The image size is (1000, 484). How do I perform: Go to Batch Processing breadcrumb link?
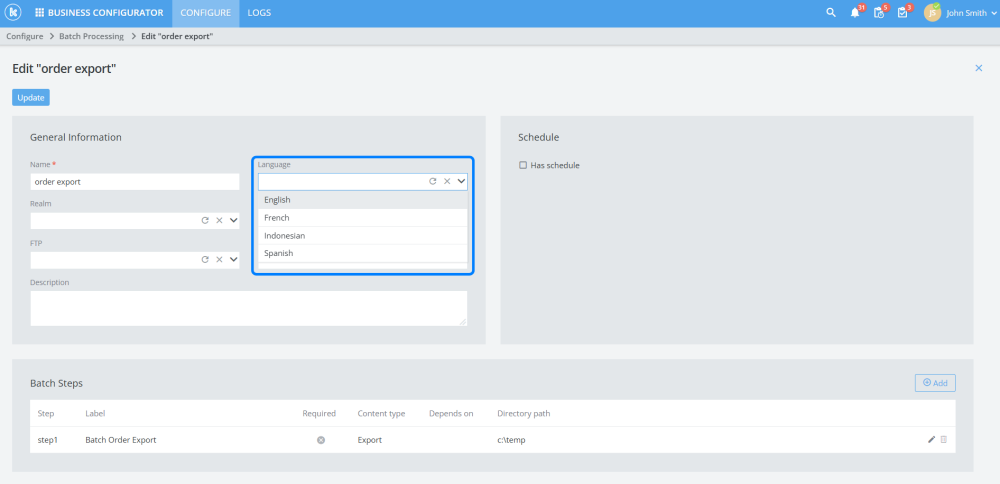91,36
